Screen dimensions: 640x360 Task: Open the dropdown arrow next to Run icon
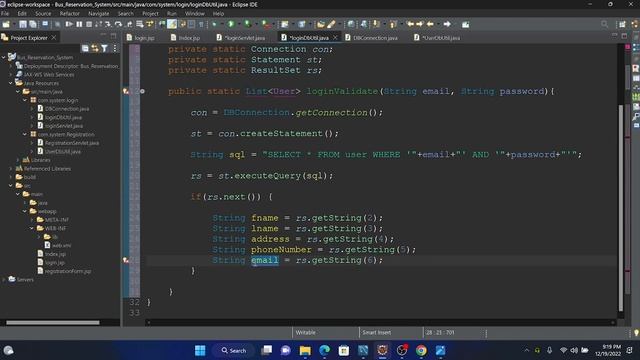tap(239, 24)
